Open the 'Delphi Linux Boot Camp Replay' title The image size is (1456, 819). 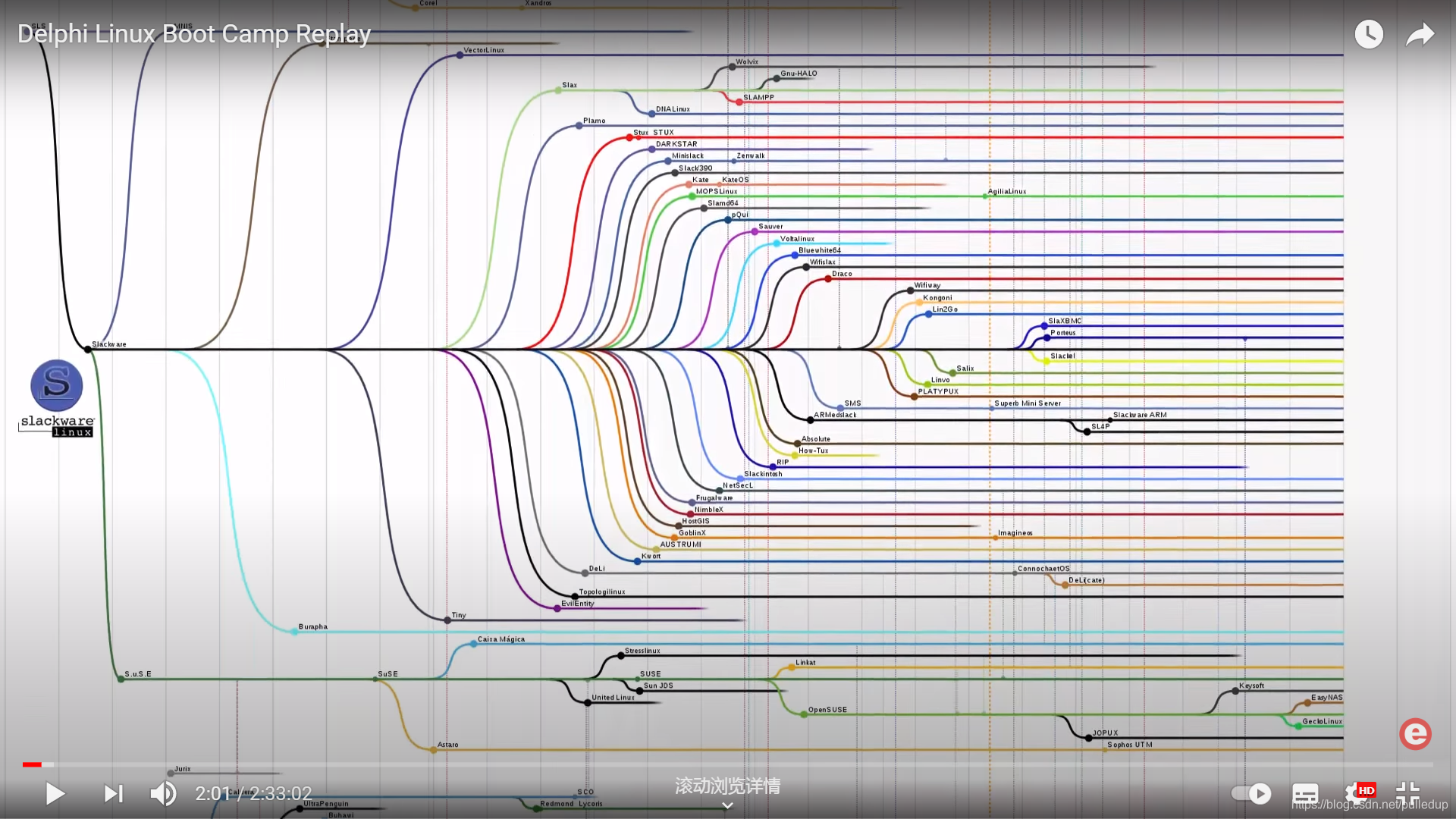[194, 34]
